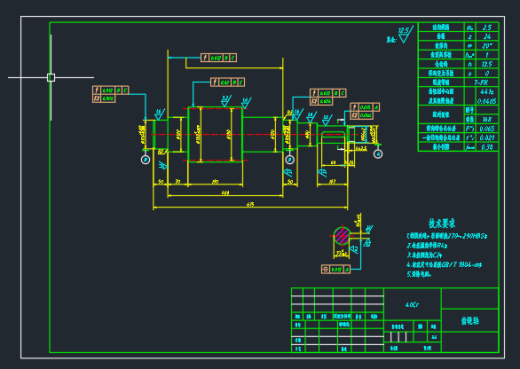The height and width of the screenshot is (369, 520).
Task: Click the topmost geometric tolerance frame
Action: pyautogui.click(x=218, y=58)
